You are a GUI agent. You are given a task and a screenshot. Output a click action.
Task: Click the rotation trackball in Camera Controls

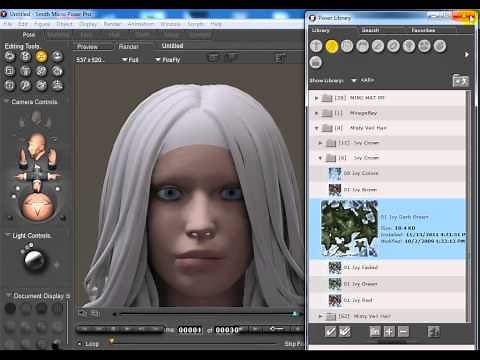[x=37, y=207]
